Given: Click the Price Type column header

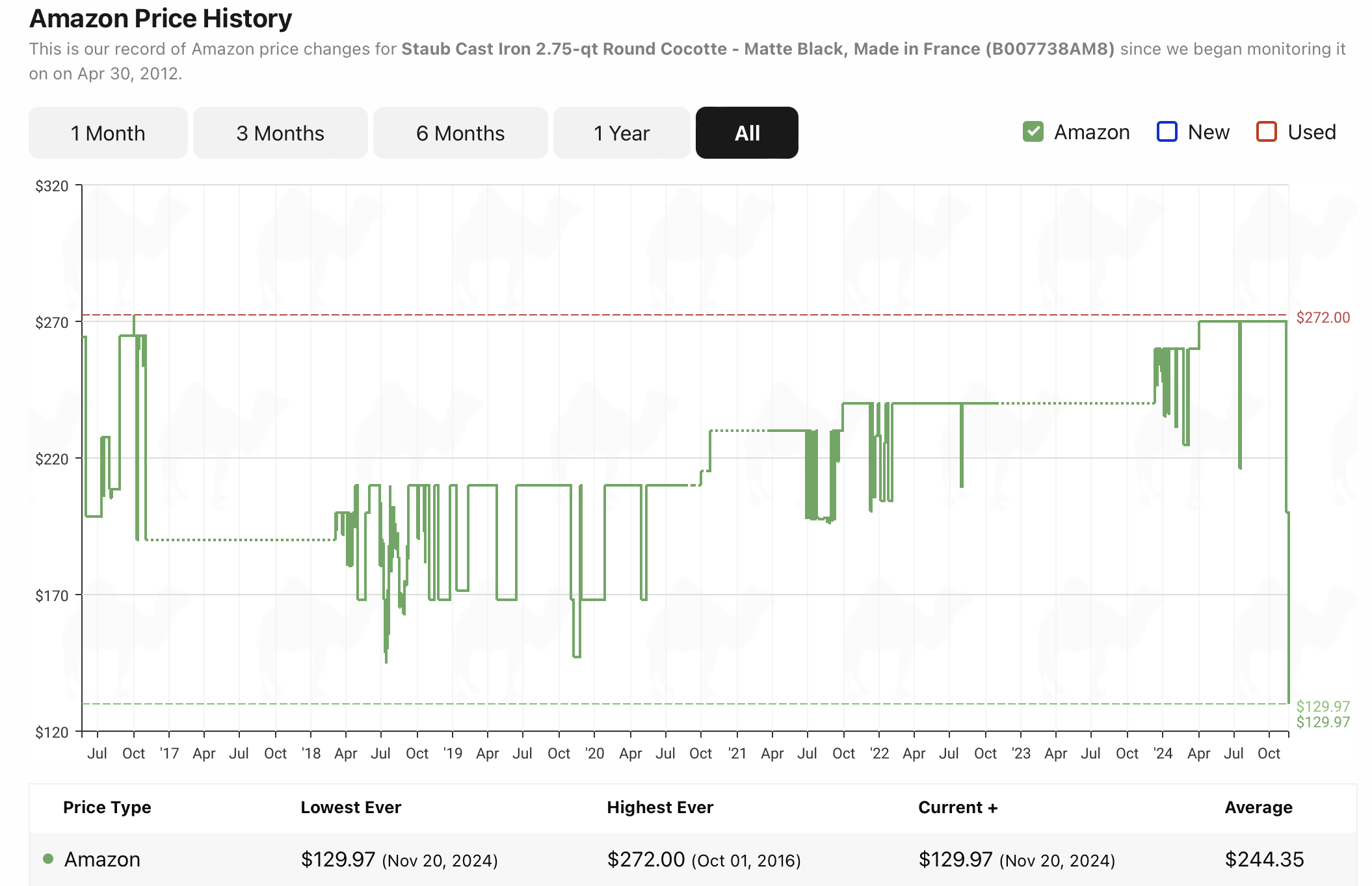Looking at the screenshot, I should coord(107,807).
